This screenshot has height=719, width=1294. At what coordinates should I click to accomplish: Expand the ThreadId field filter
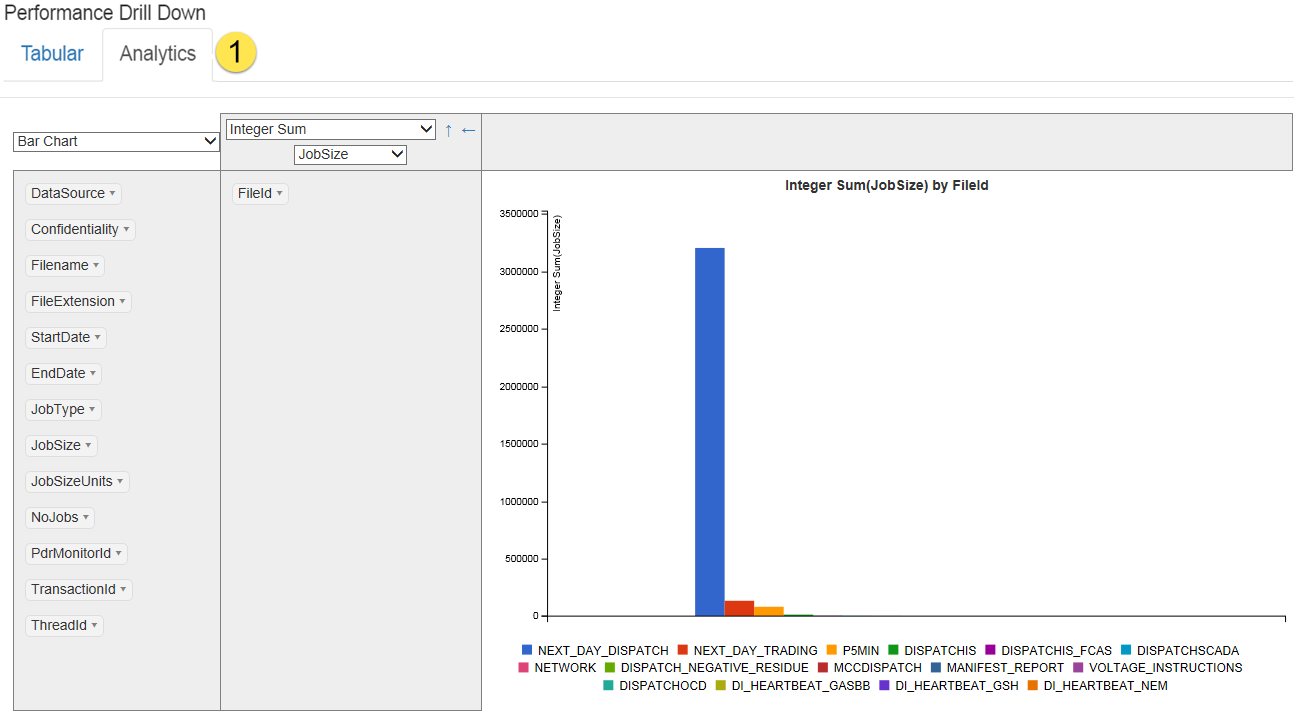[95, 626]
